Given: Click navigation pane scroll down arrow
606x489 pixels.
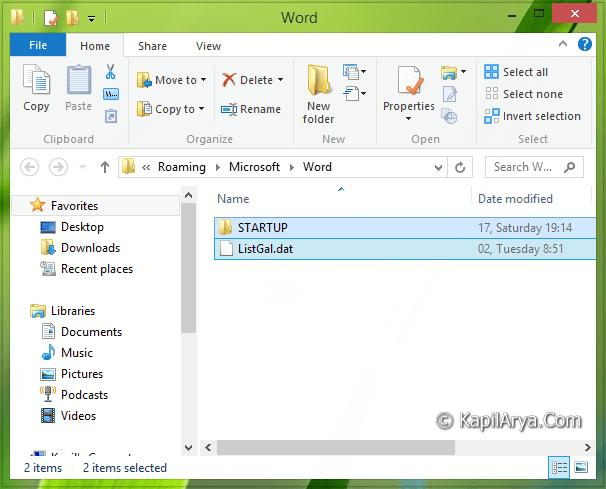Looking at the screenshot, I should [189, 448].
